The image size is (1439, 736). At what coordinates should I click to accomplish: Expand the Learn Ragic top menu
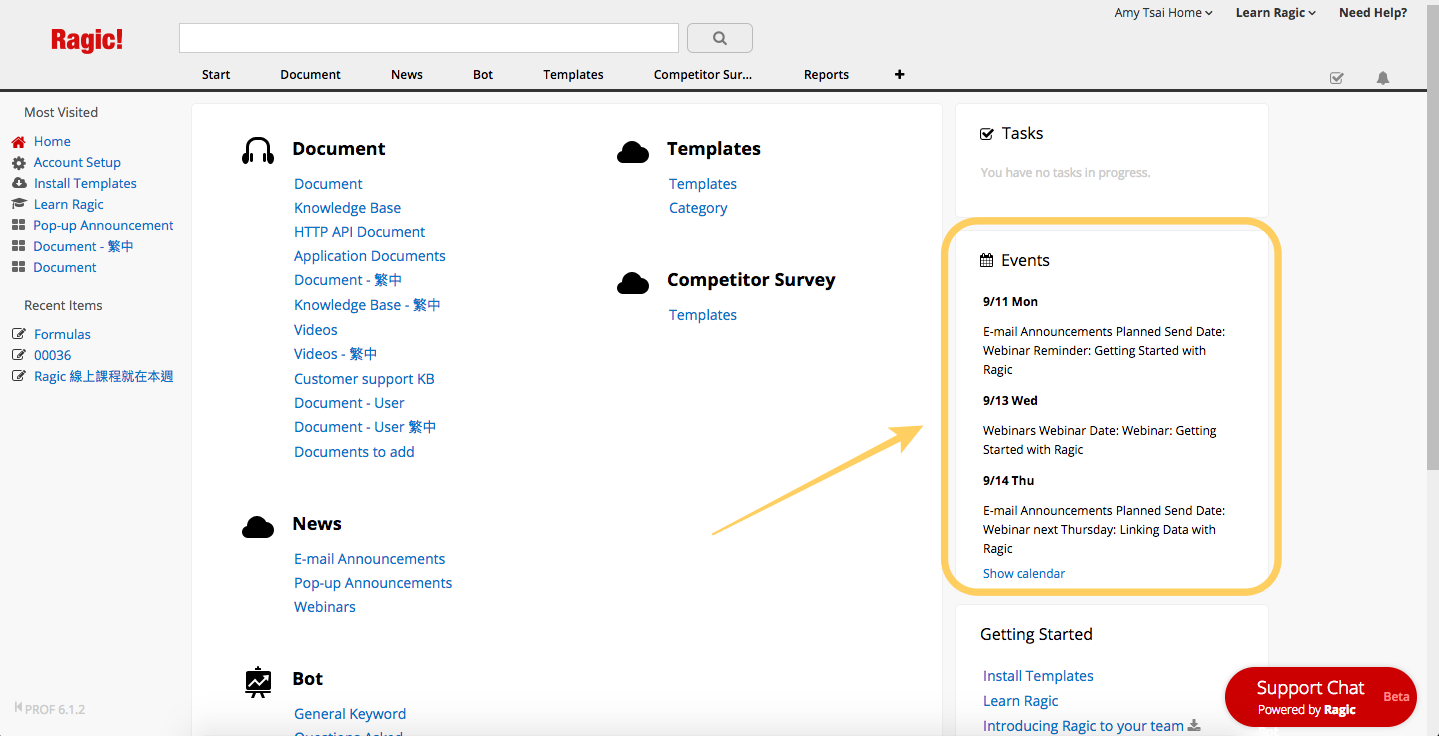point(1275,13)
